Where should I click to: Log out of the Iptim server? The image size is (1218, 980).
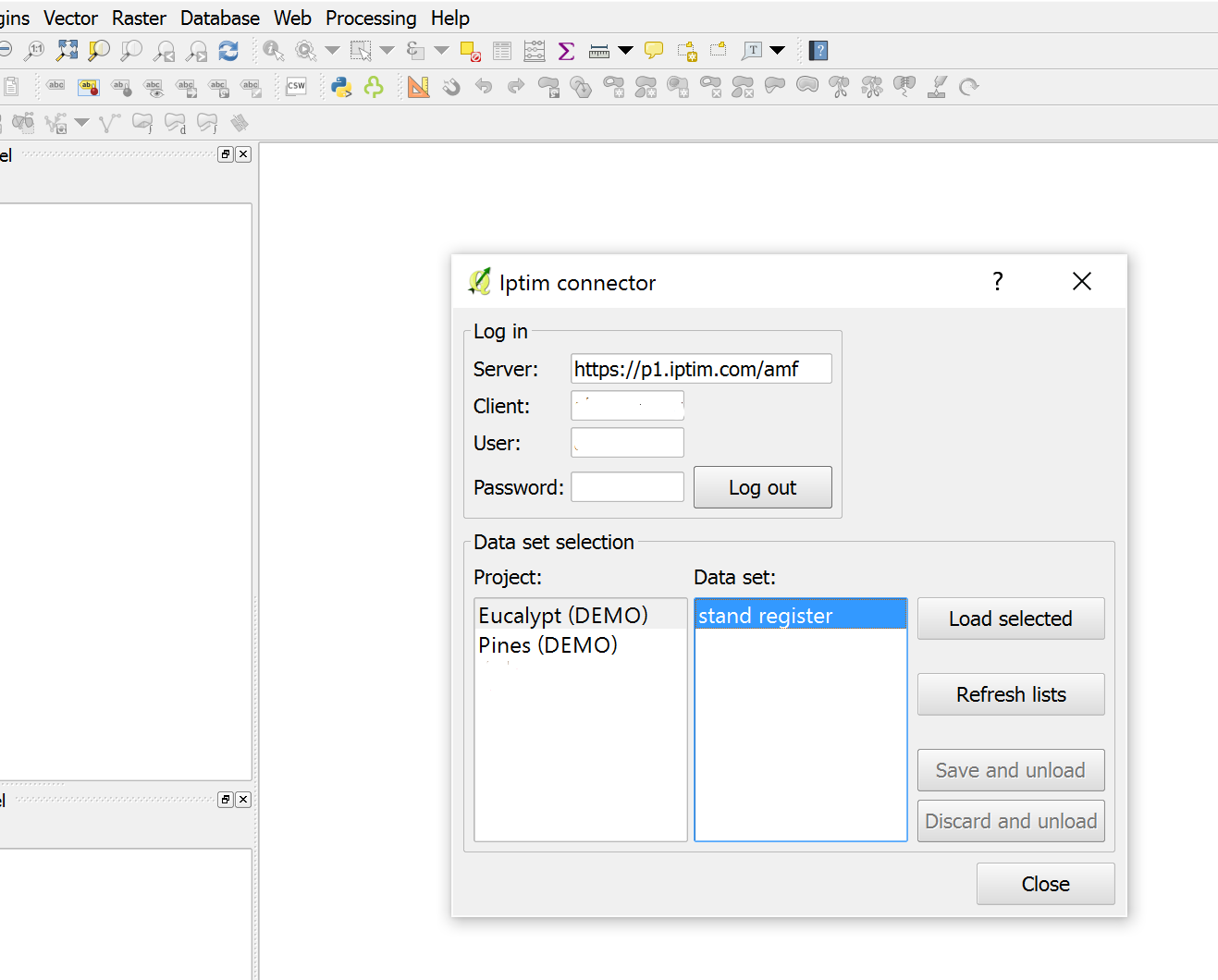click(762, 487)
